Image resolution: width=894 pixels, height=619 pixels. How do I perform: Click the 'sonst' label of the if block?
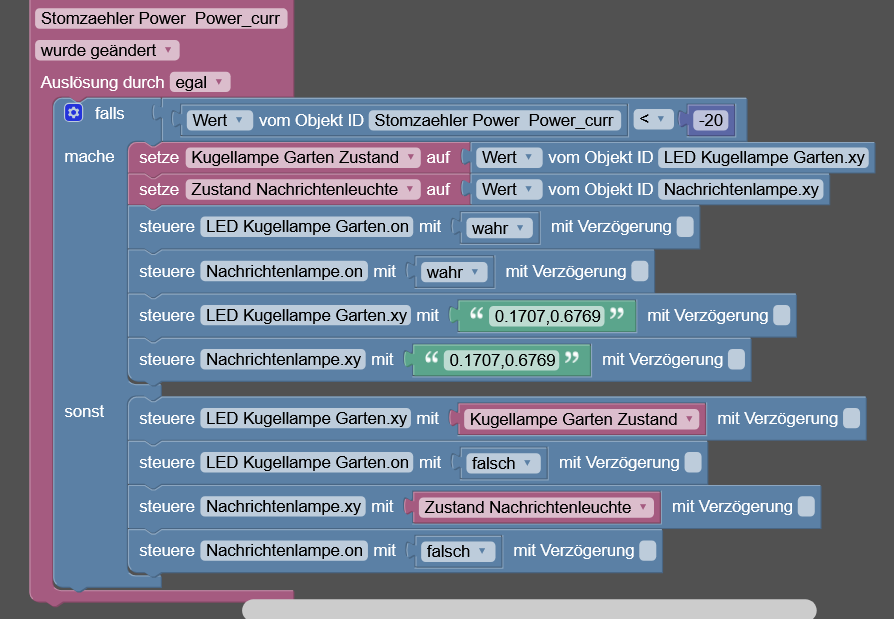click(x=84, y=412)
